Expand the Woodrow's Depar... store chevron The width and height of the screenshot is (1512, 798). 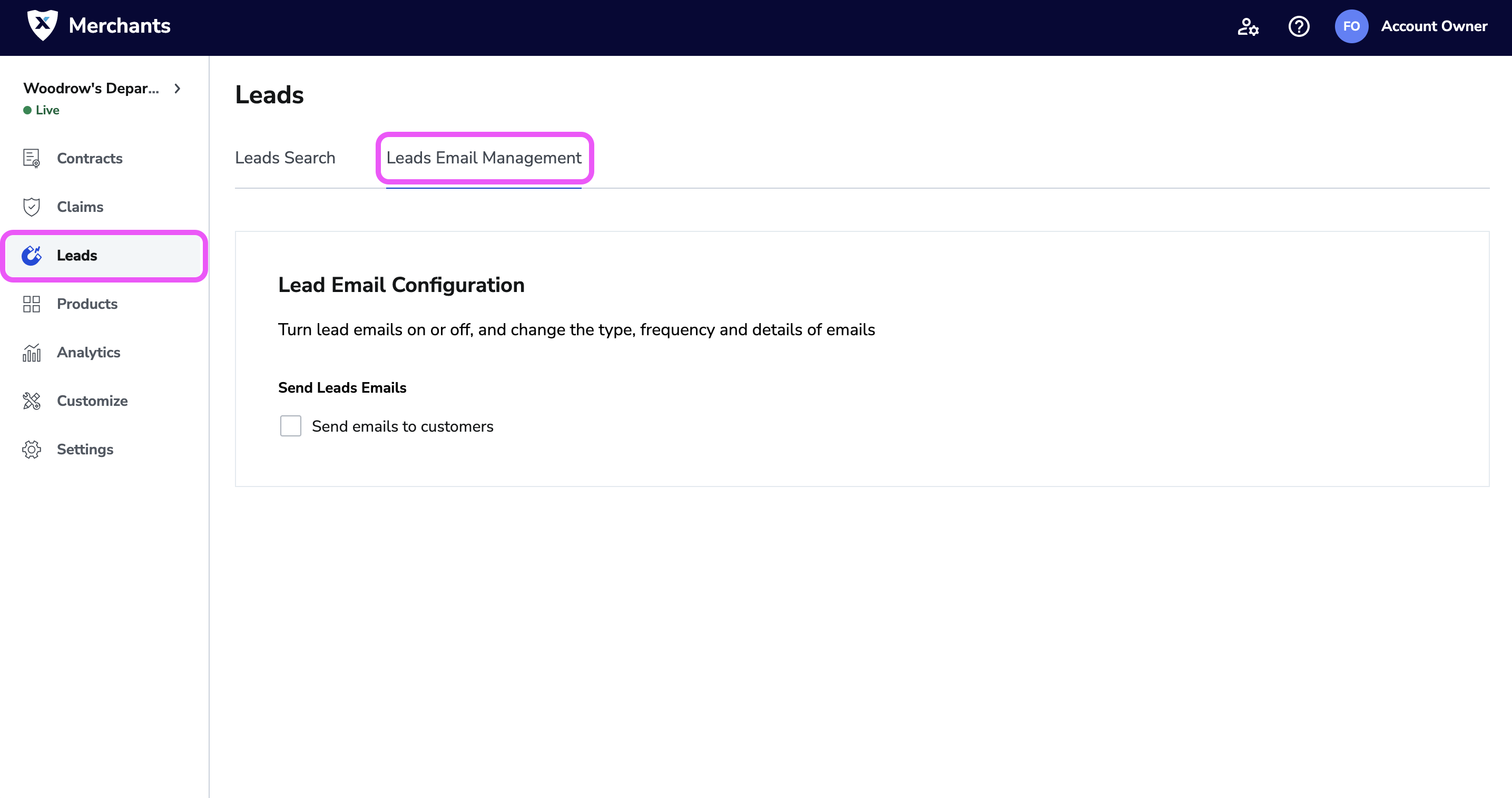tap(177, 88)
